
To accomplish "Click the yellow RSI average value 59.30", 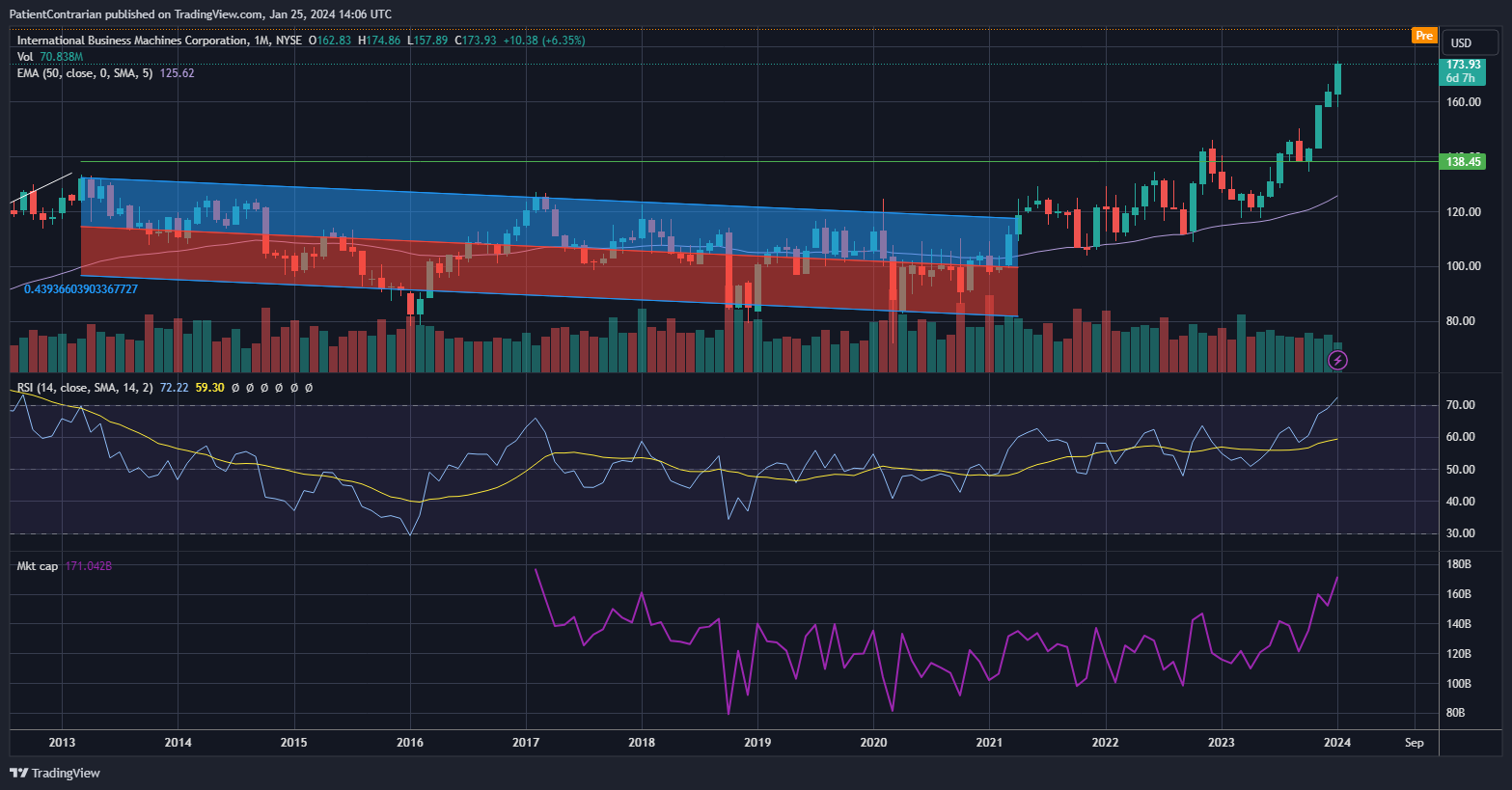I will [x=209, y=388].
